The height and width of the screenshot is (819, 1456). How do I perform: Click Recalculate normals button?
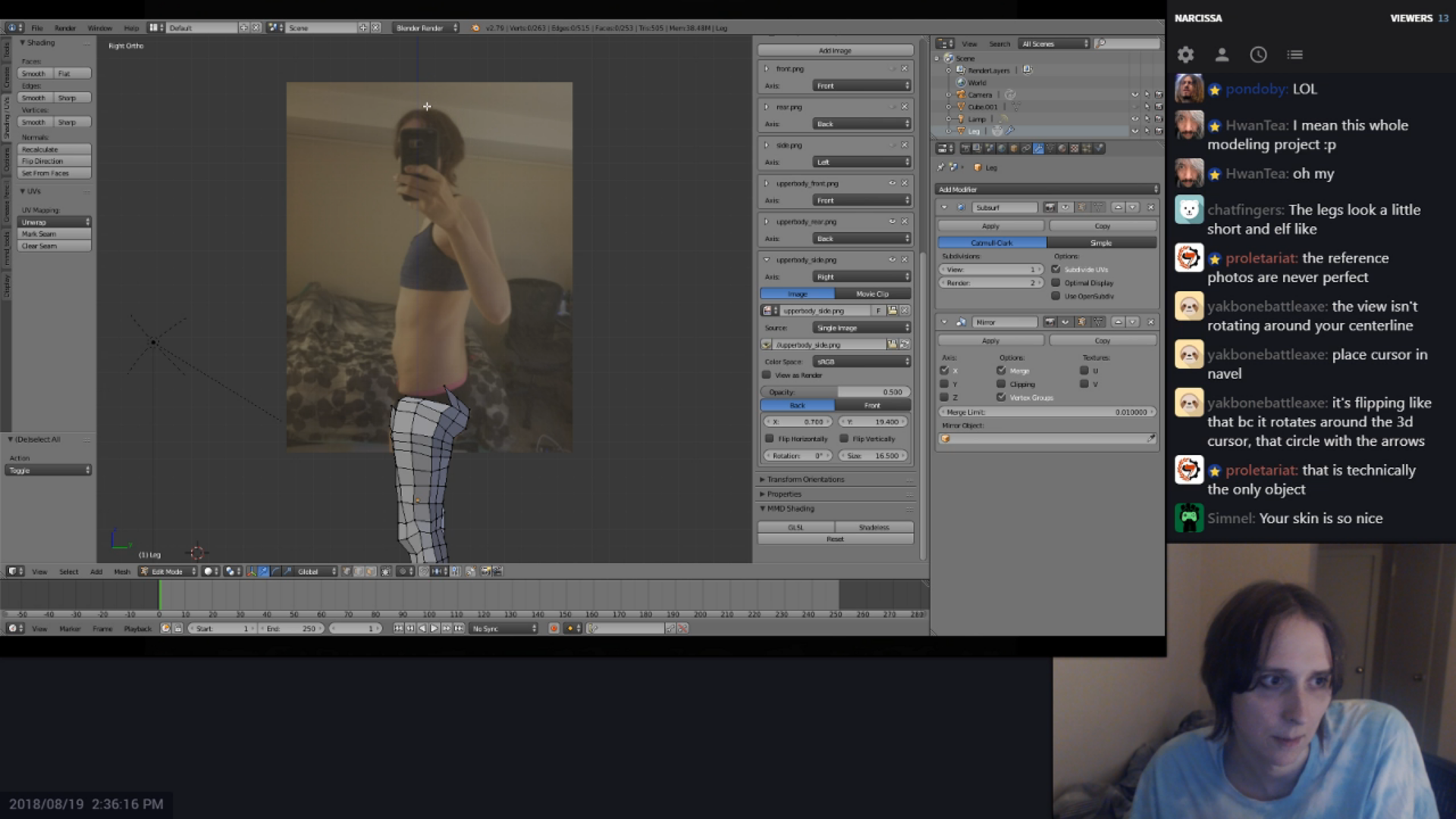[x=55, y=149]
